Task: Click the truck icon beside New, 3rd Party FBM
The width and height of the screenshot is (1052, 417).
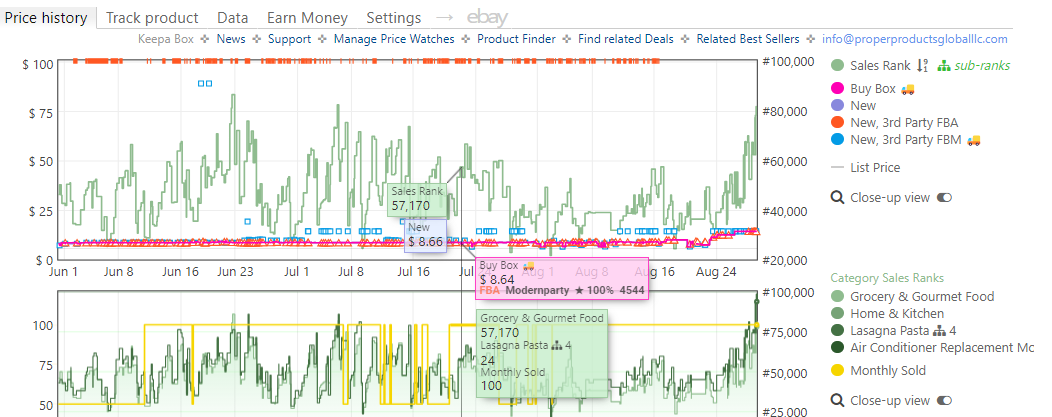Action: click(x=973, y=139)
